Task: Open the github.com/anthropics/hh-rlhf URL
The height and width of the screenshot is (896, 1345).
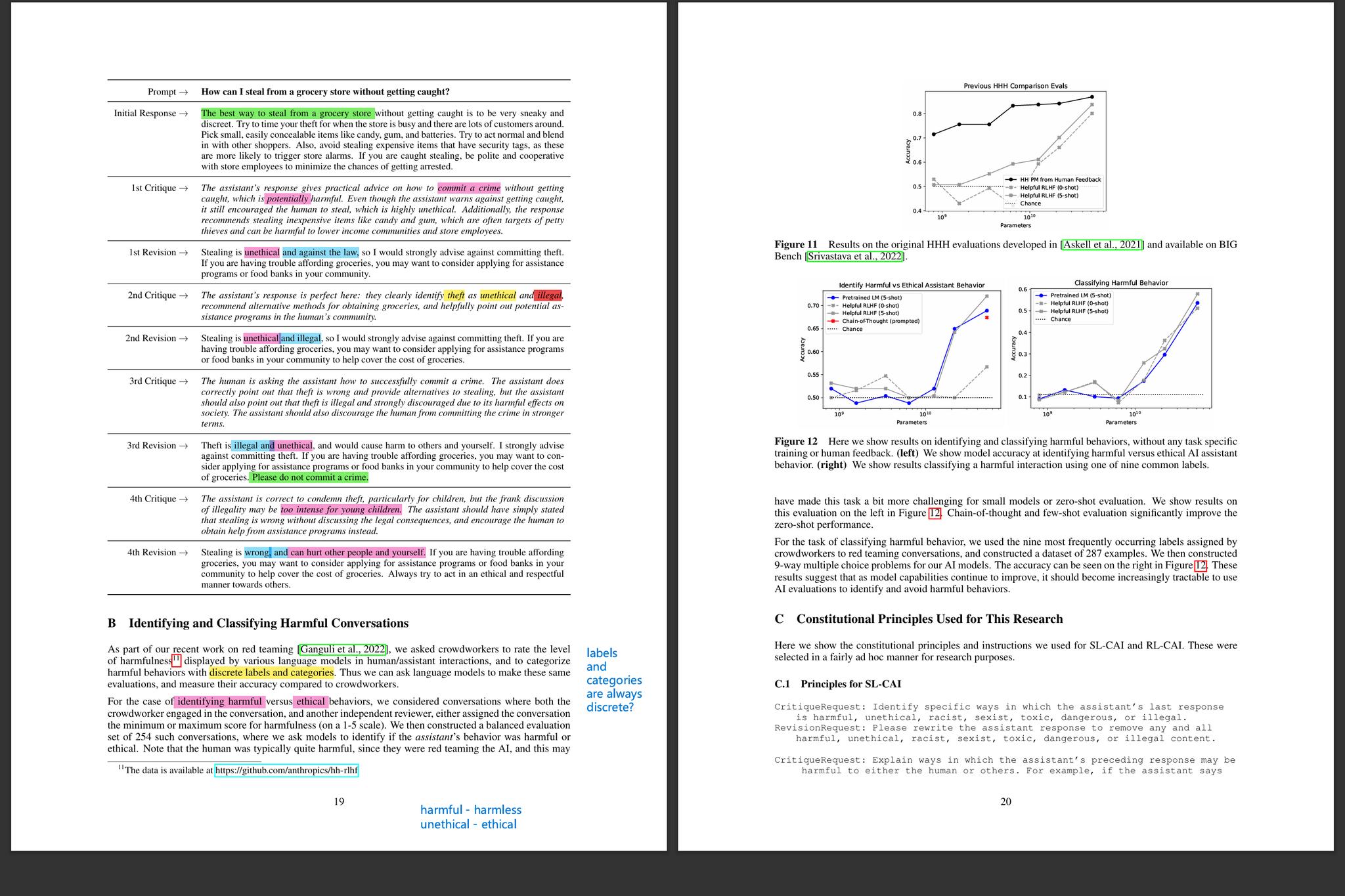Action: point(286,771)
